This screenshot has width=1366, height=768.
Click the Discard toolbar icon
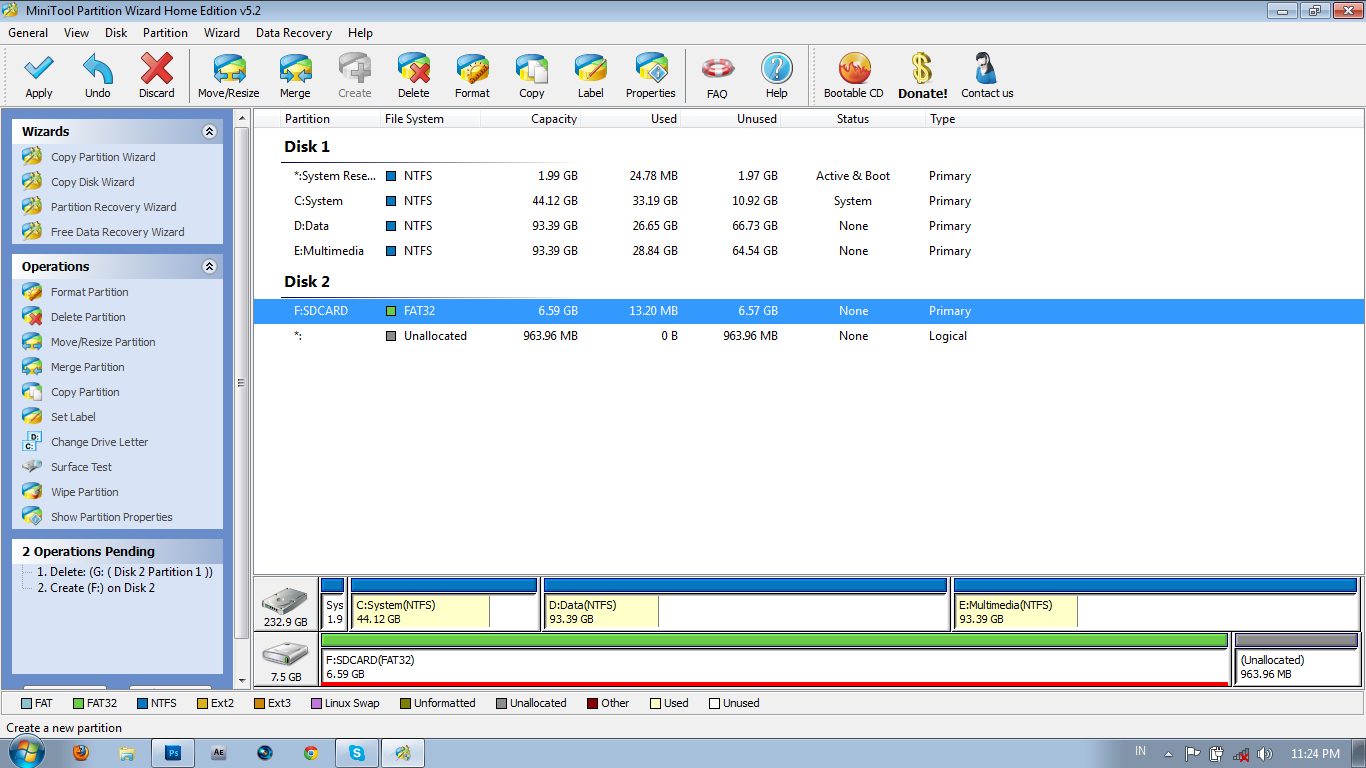(x=157, y=76)
